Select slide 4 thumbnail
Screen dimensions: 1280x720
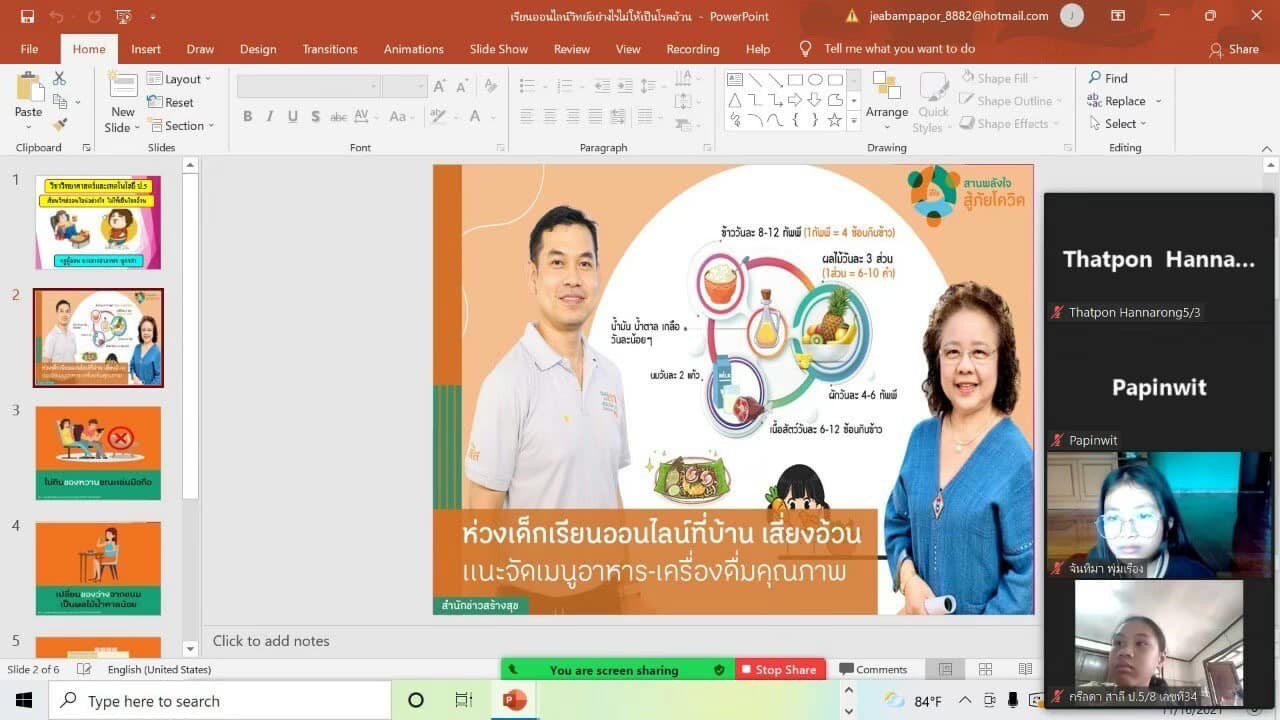point(98,568)
